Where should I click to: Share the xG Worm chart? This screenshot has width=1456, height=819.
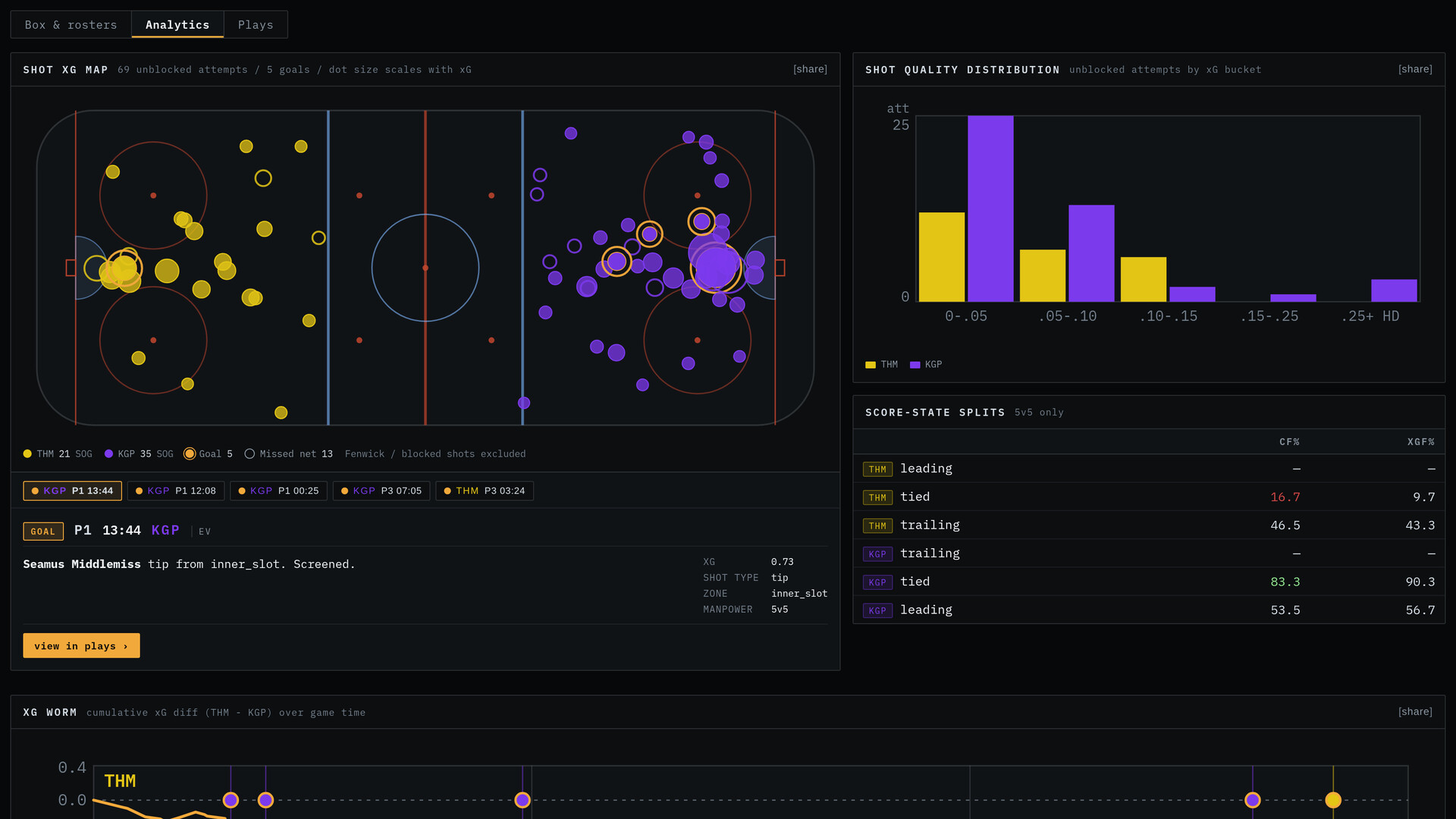1415,711
